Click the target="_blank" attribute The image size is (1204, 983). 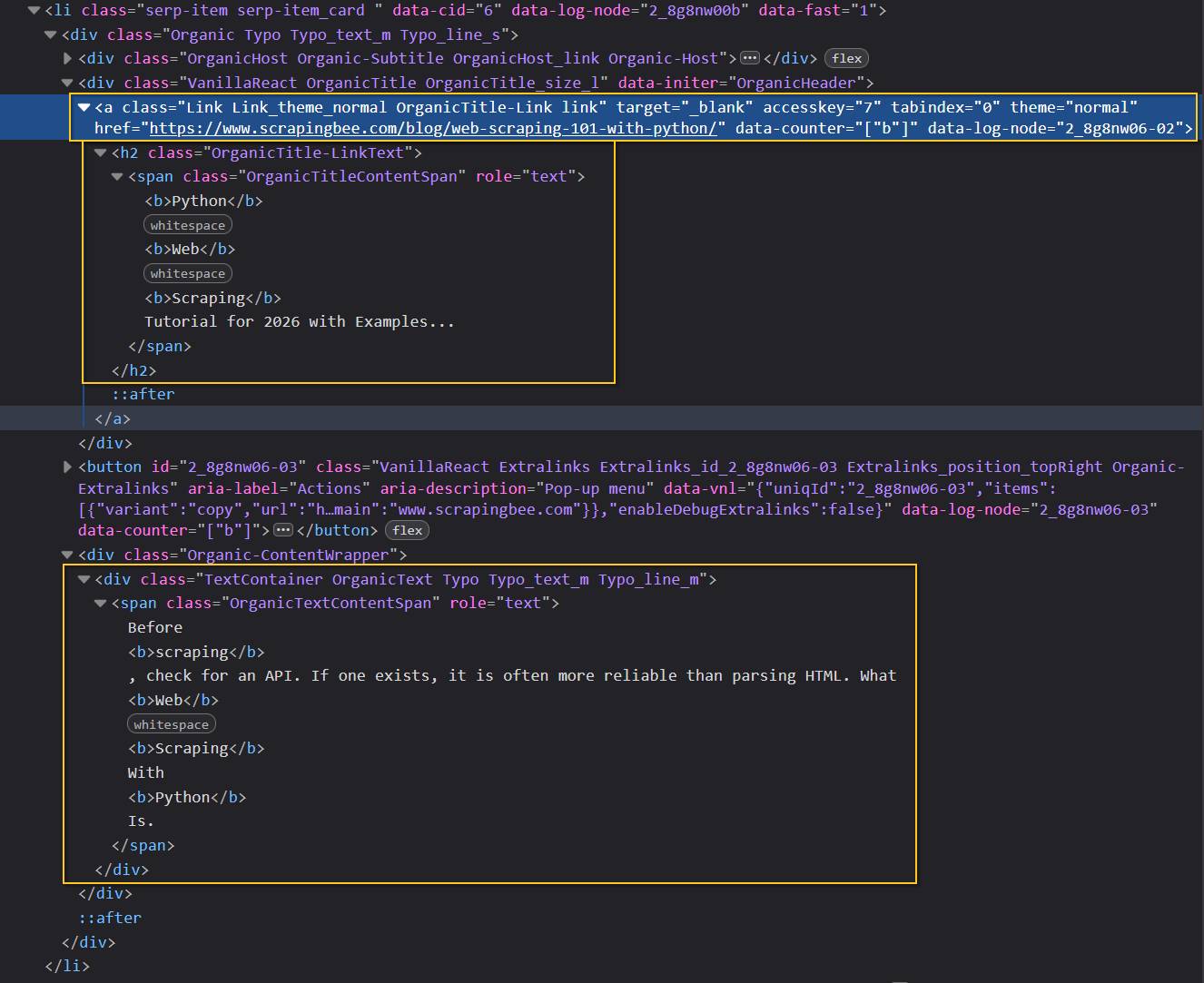[x=685, y=107]
